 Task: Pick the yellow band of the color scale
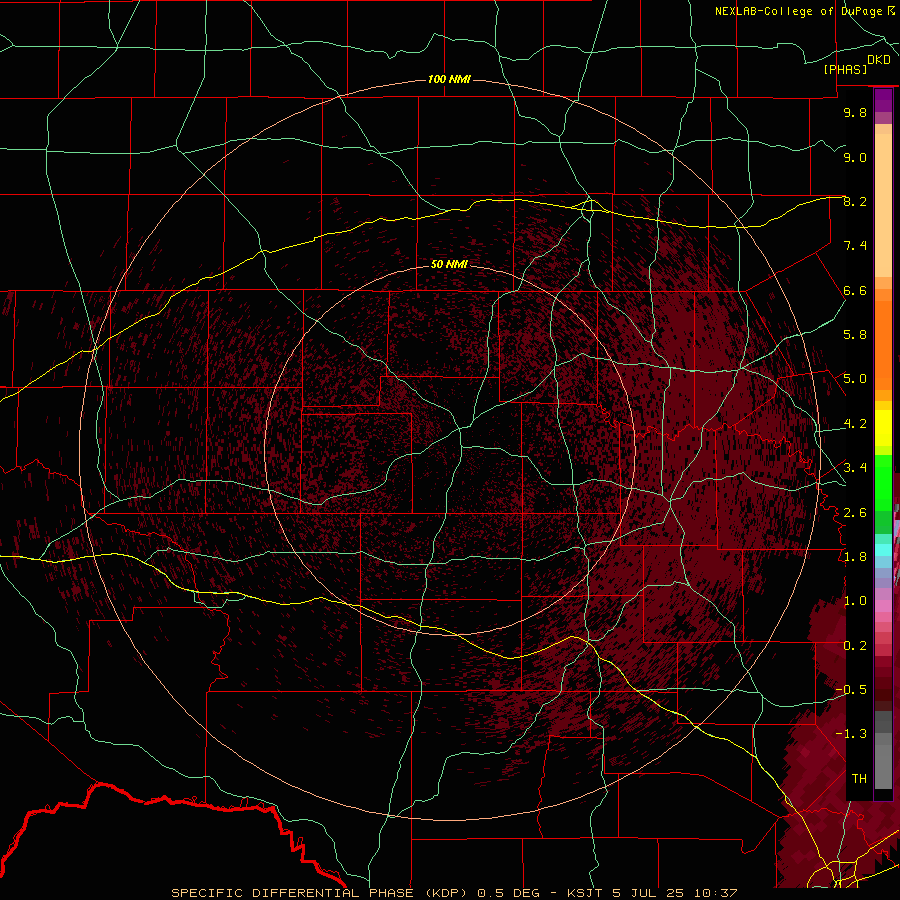(883, 428)
